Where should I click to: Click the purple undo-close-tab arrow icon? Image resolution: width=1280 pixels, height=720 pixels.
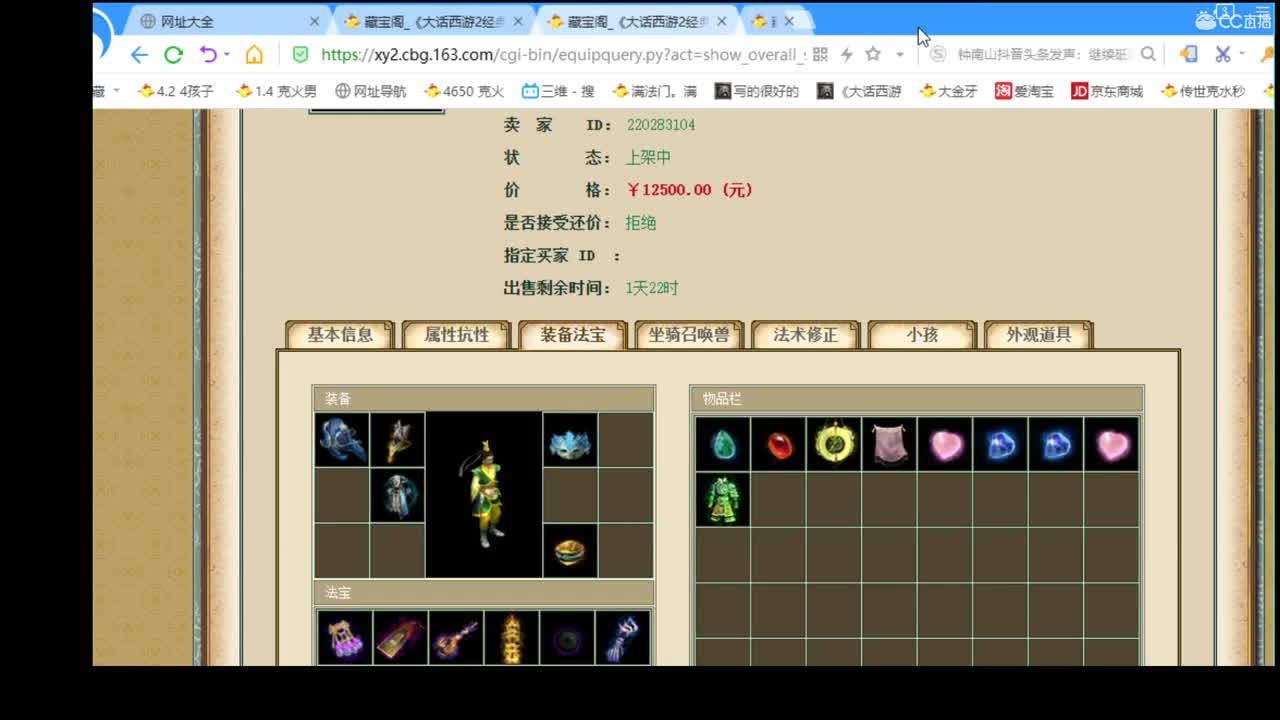(x=208, y=54)
